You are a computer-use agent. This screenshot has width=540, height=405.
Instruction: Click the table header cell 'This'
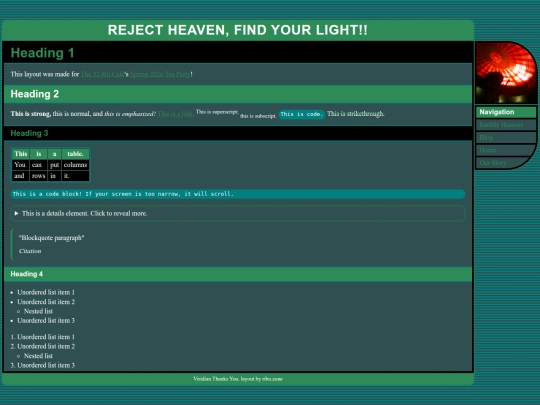point(21,154)
